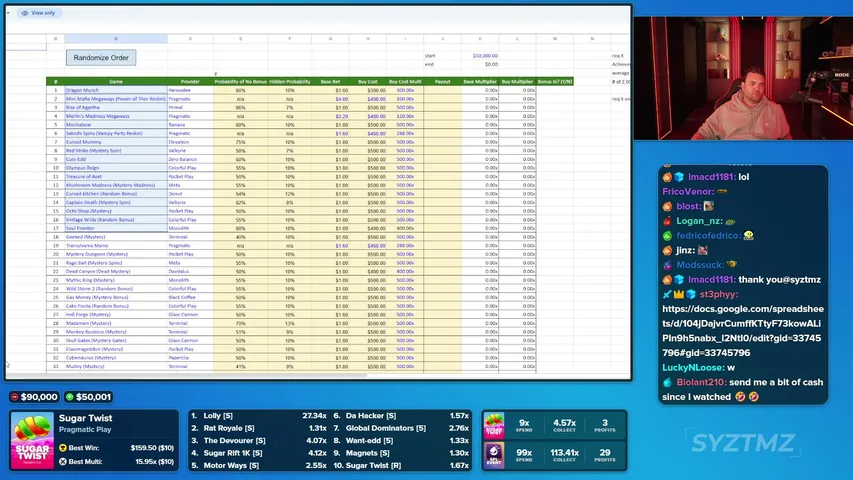Viewport: 853px width, 480px height.
Task: Click the Buy Cost Multi header
Action: point(405,82)
